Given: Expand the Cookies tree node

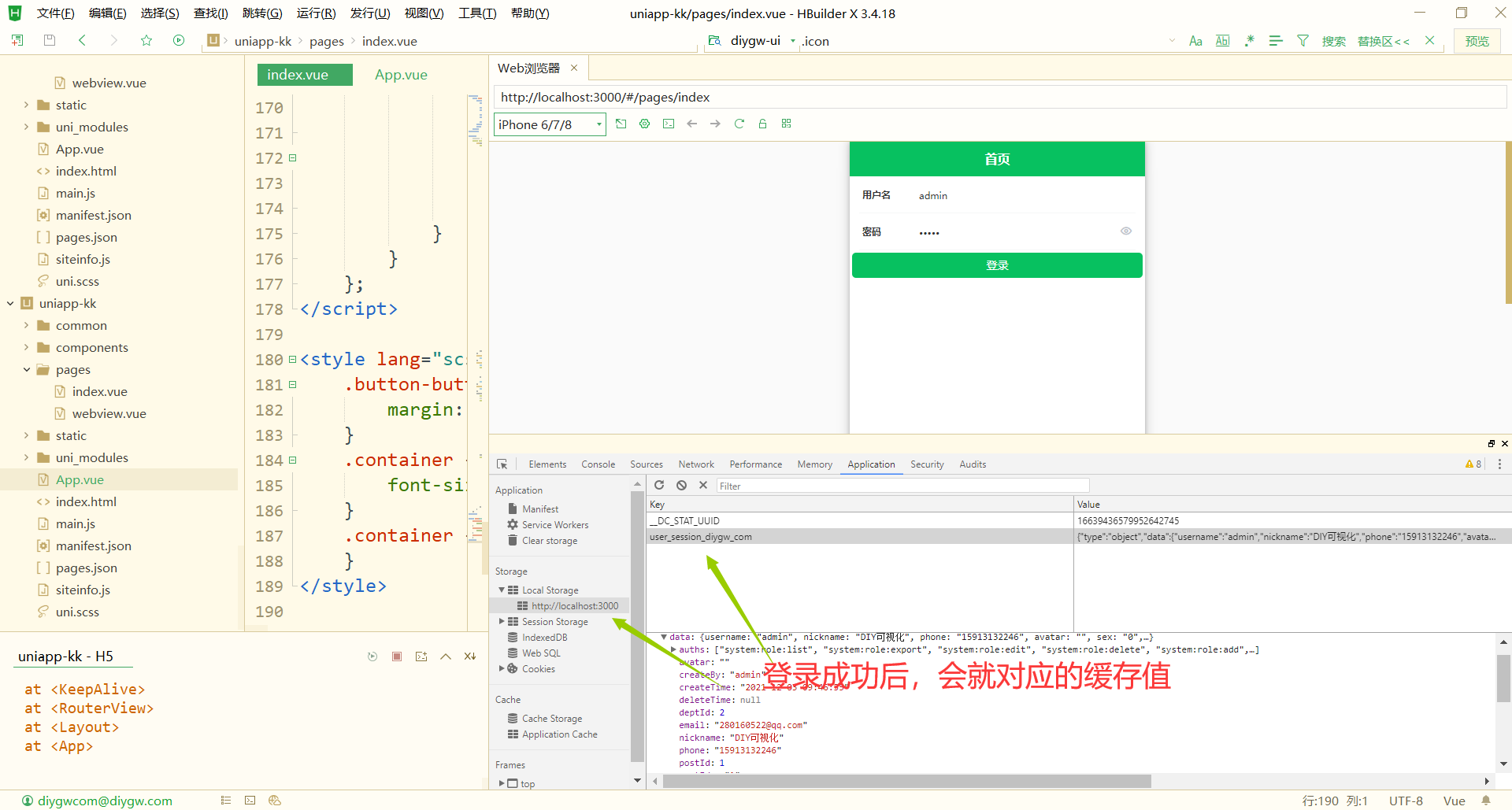Looking at the screenshot, I should coord(502,668).
